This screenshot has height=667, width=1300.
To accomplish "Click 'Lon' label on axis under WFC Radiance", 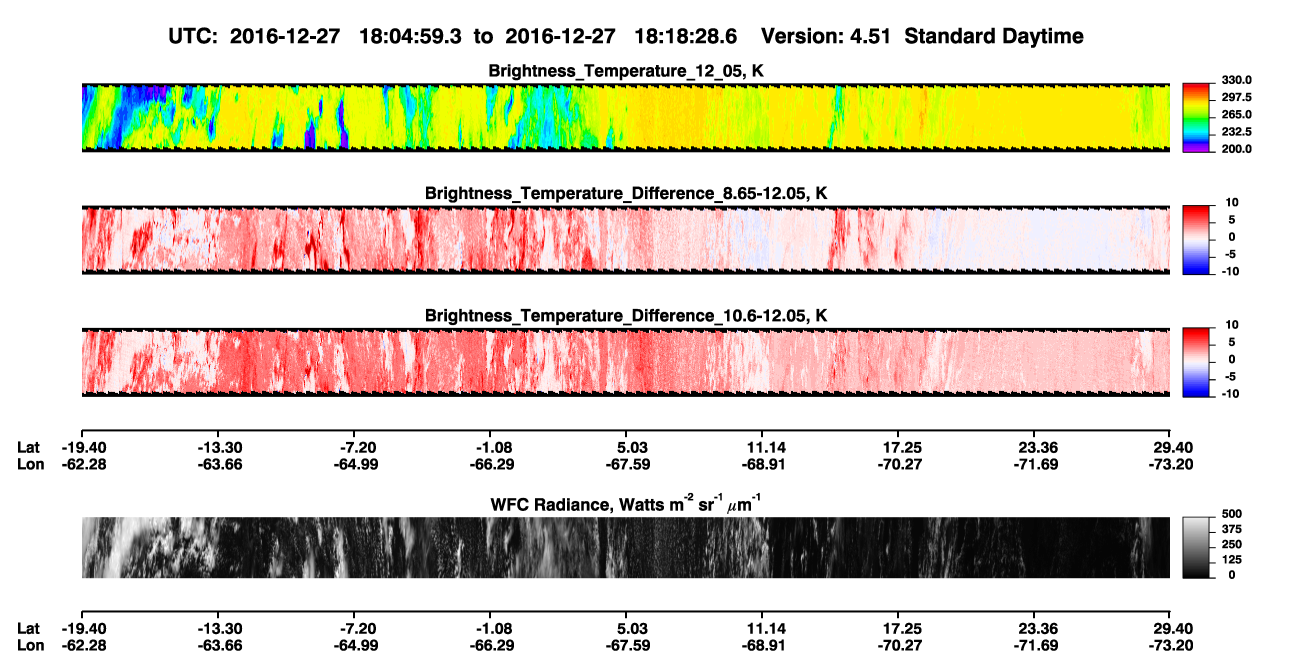I will click(x=30, y=645).
